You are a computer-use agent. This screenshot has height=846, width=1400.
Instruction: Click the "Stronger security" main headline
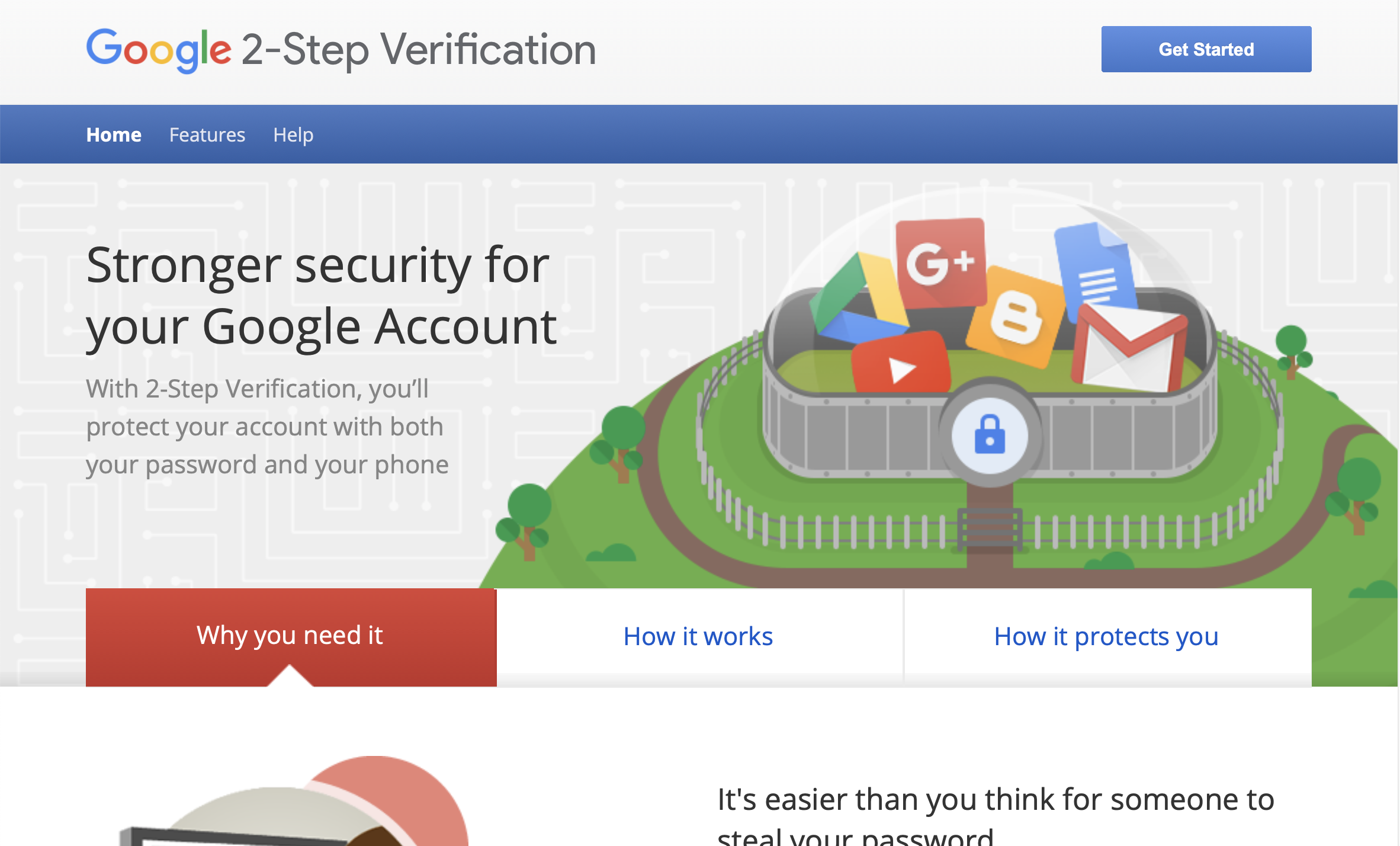(x=320, y=295)
